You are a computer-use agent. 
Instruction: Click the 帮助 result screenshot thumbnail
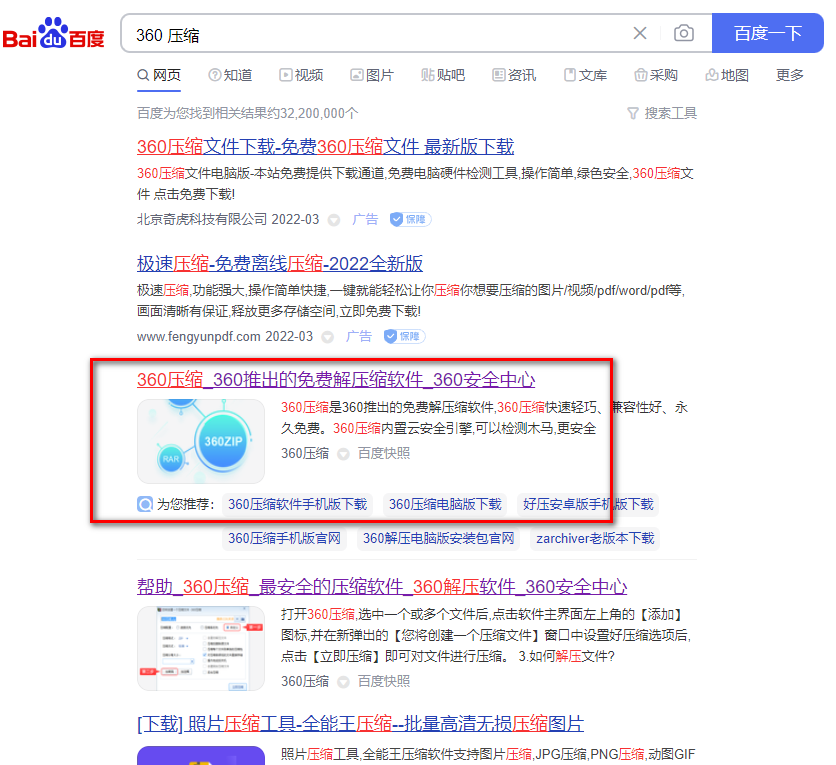[201, 648]
